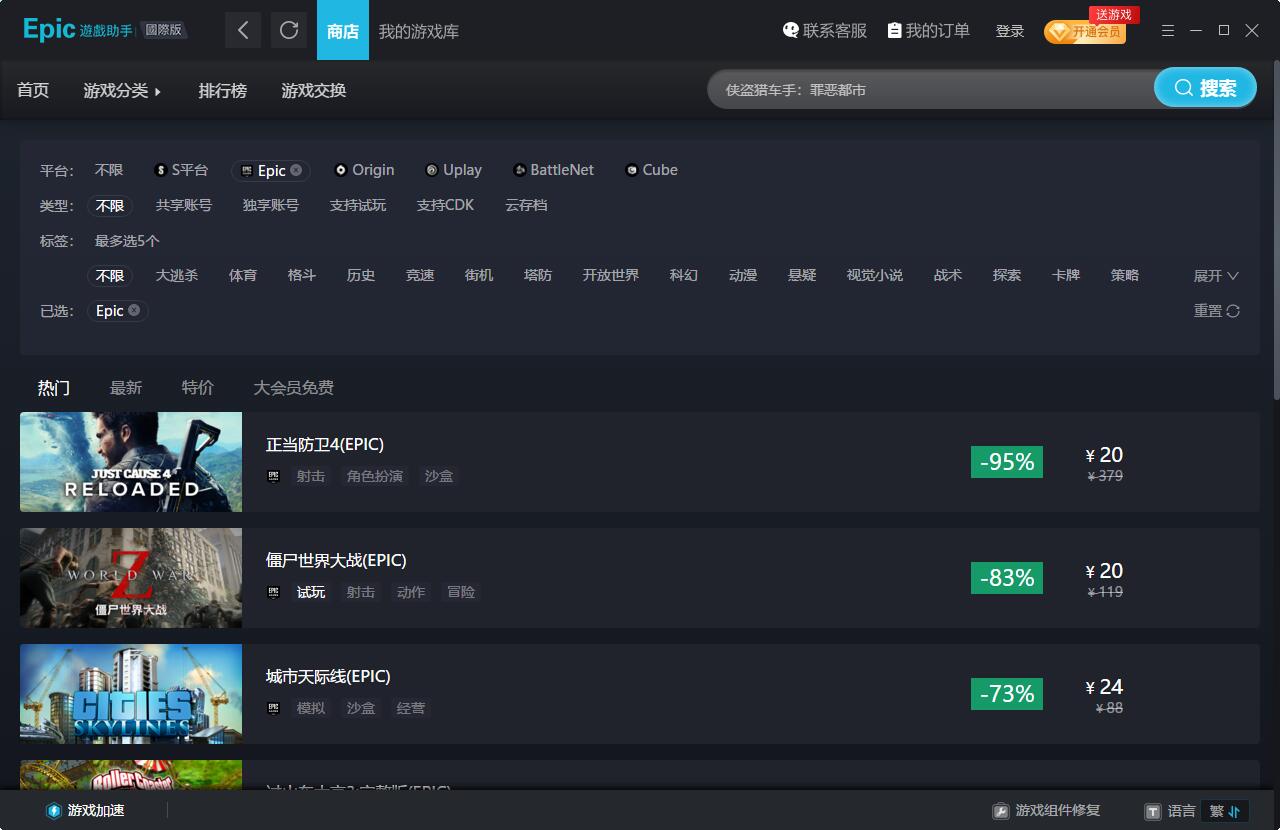1280x830 pixels.
Task: Click the search input field
Action: click(x=930, y=89)
